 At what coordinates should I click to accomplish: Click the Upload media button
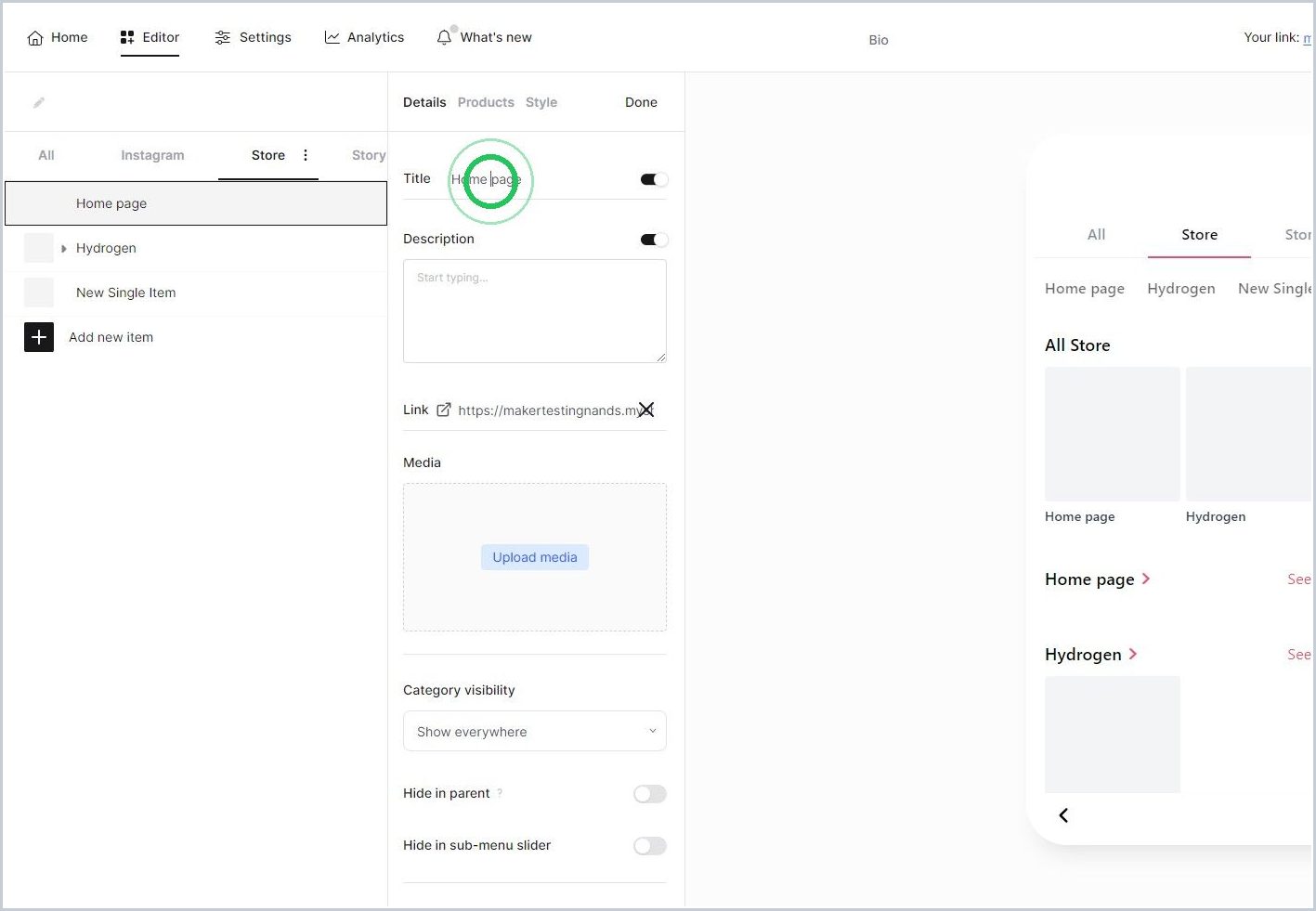coord(535,557)
